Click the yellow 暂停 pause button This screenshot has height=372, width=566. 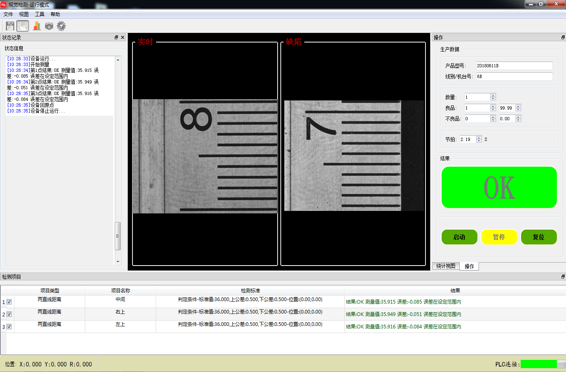tap(499, 237)
